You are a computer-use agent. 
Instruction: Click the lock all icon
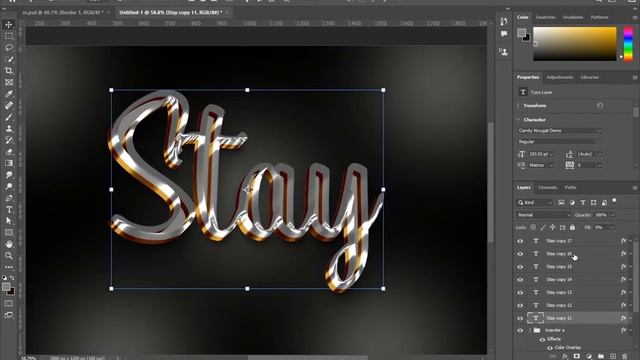(x=572, y=227)
